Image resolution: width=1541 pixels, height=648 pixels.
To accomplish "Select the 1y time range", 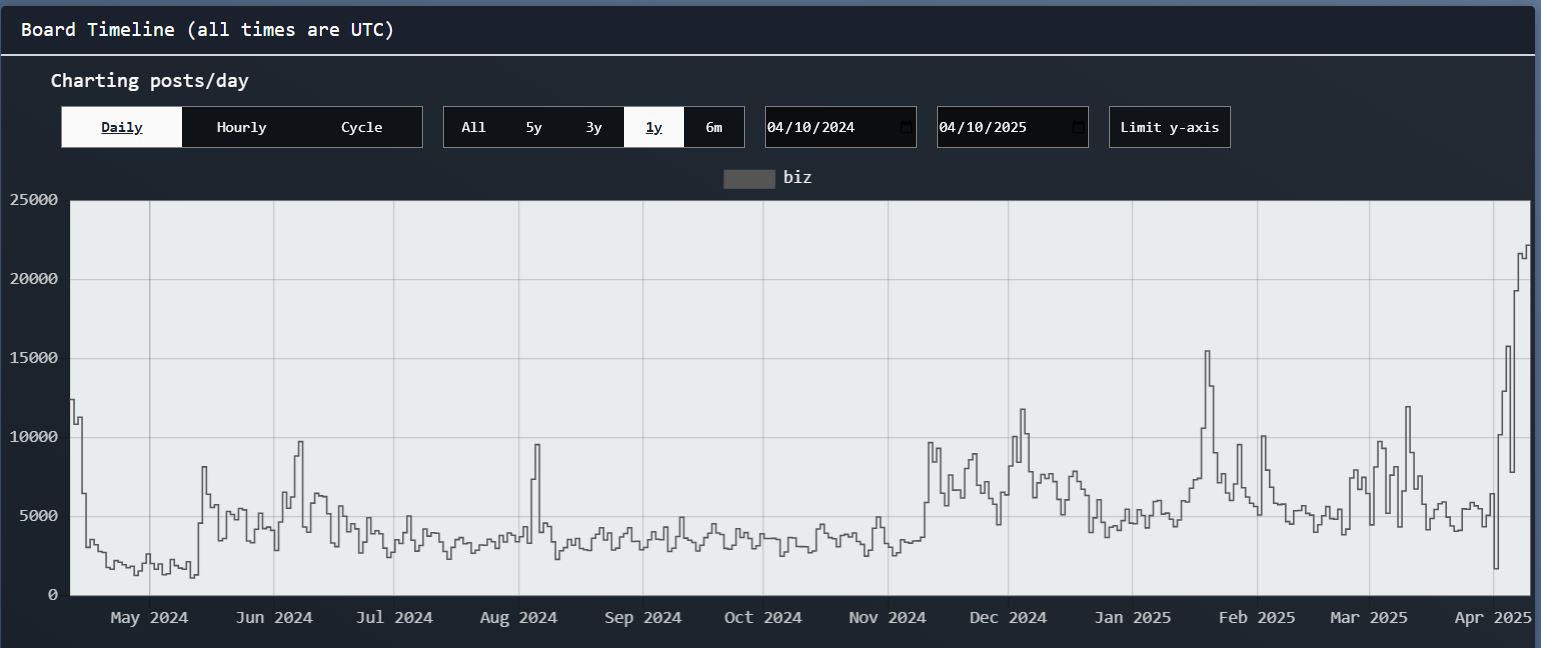I will [x=654, y=127].
